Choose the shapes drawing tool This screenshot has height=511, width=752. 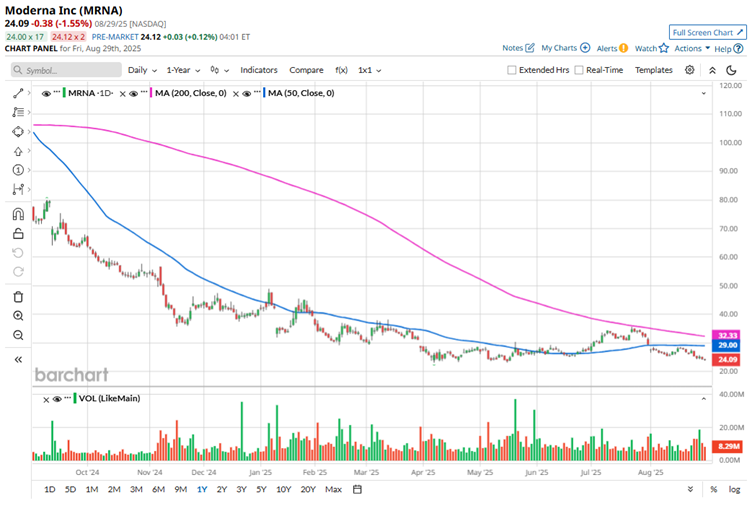click(18, 131)
